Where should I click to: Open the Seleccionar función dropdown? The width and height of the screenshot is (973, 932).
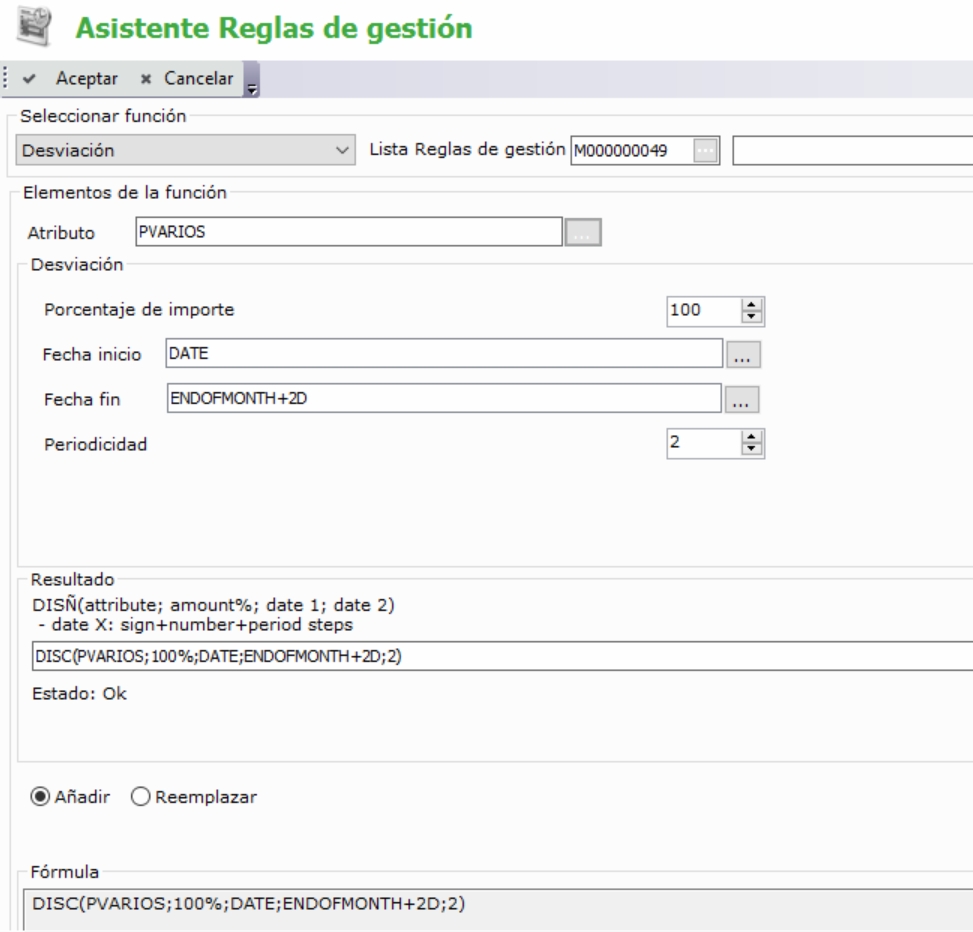pyautogui.click(x=187, y=151)
